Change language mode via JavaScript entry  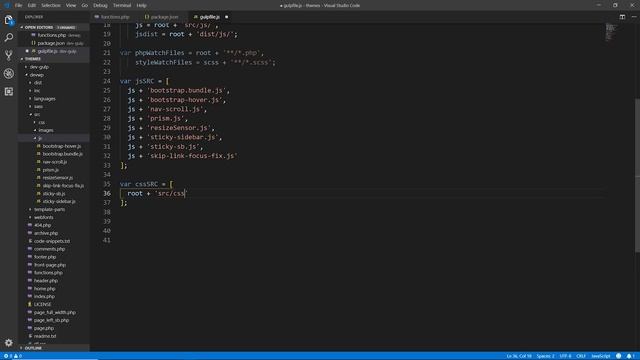601,356
